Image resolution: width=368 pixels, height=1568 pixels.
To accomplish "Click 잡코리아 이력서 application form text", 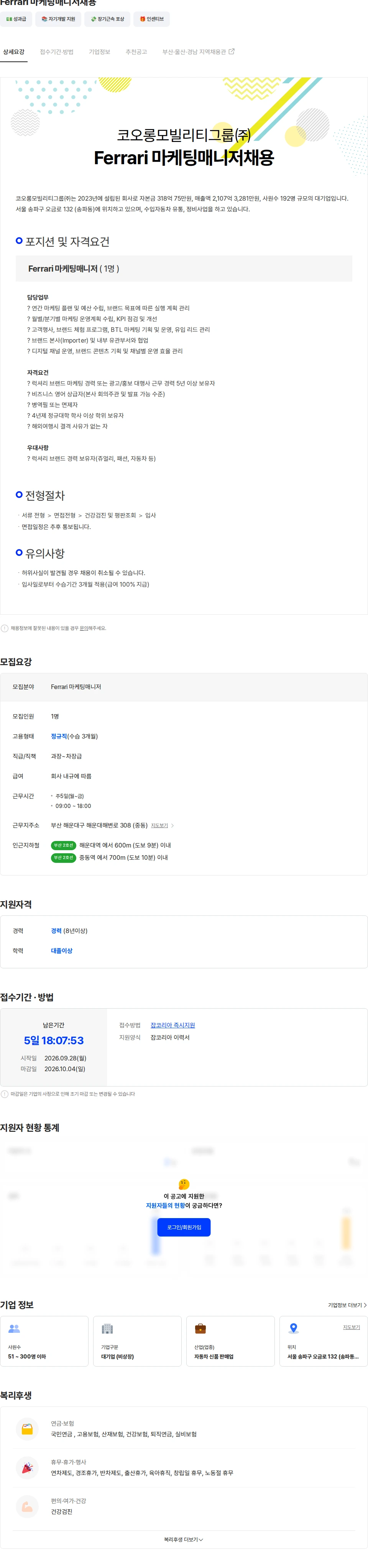I will 170,1038.
